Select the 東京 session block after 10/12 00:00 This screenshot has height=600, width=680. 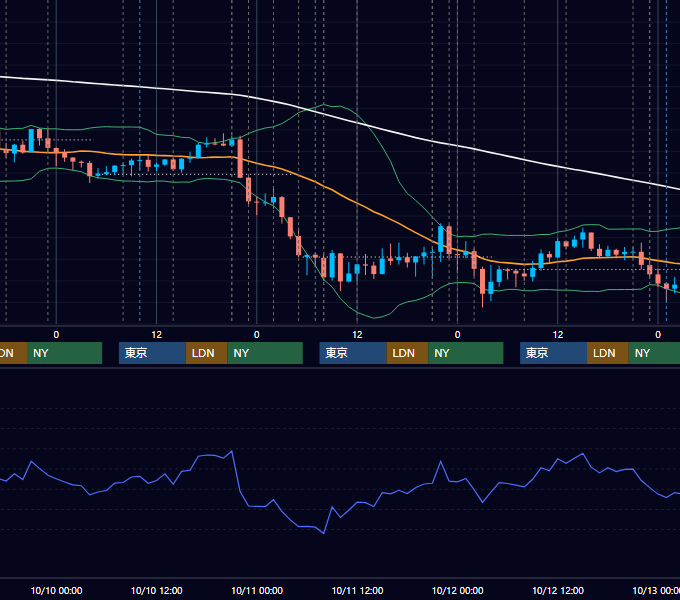[553, 353]
